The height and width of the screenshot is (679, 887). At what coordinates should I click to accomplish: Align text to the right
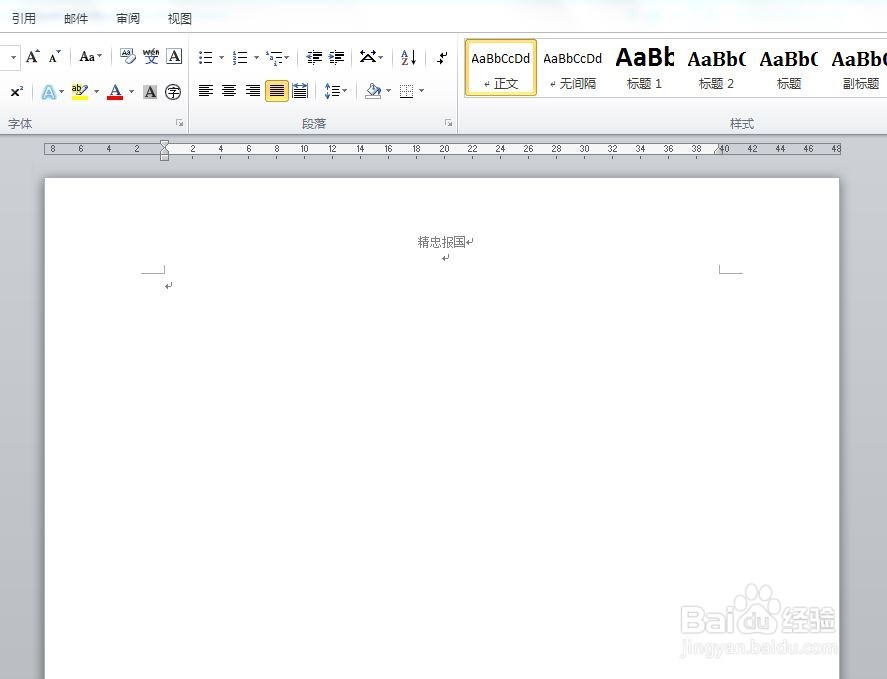pos(253,91)
